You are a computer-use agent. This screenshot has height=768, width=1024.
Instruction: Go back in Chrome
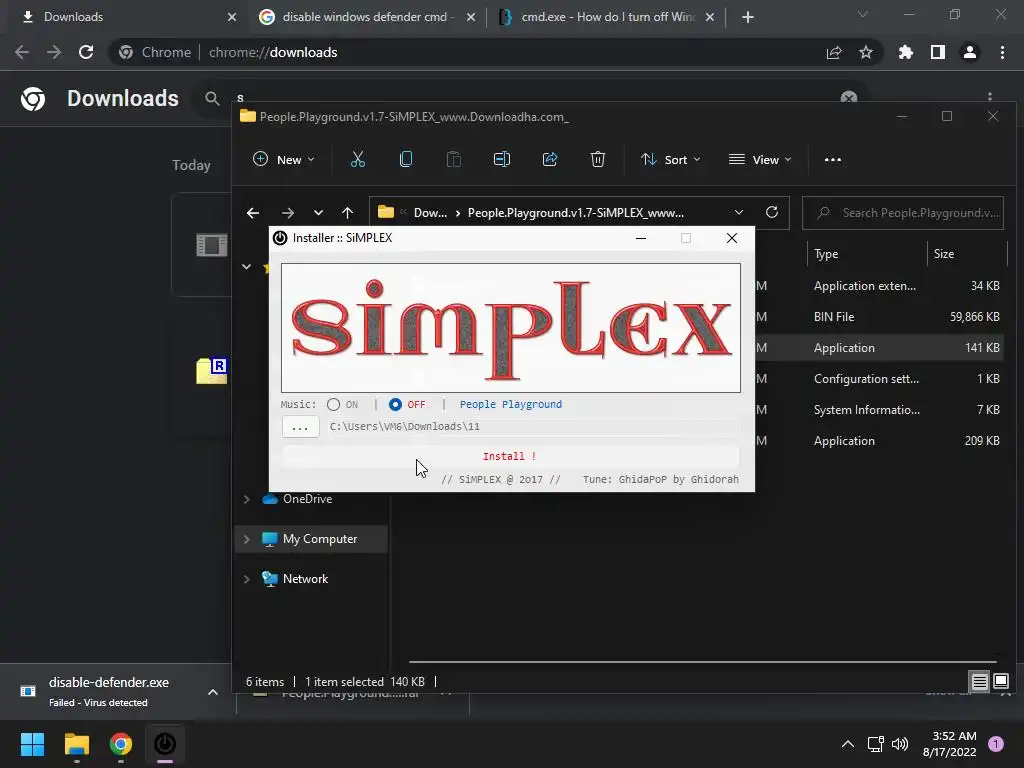pyautogui.click(x=22, y=52)
